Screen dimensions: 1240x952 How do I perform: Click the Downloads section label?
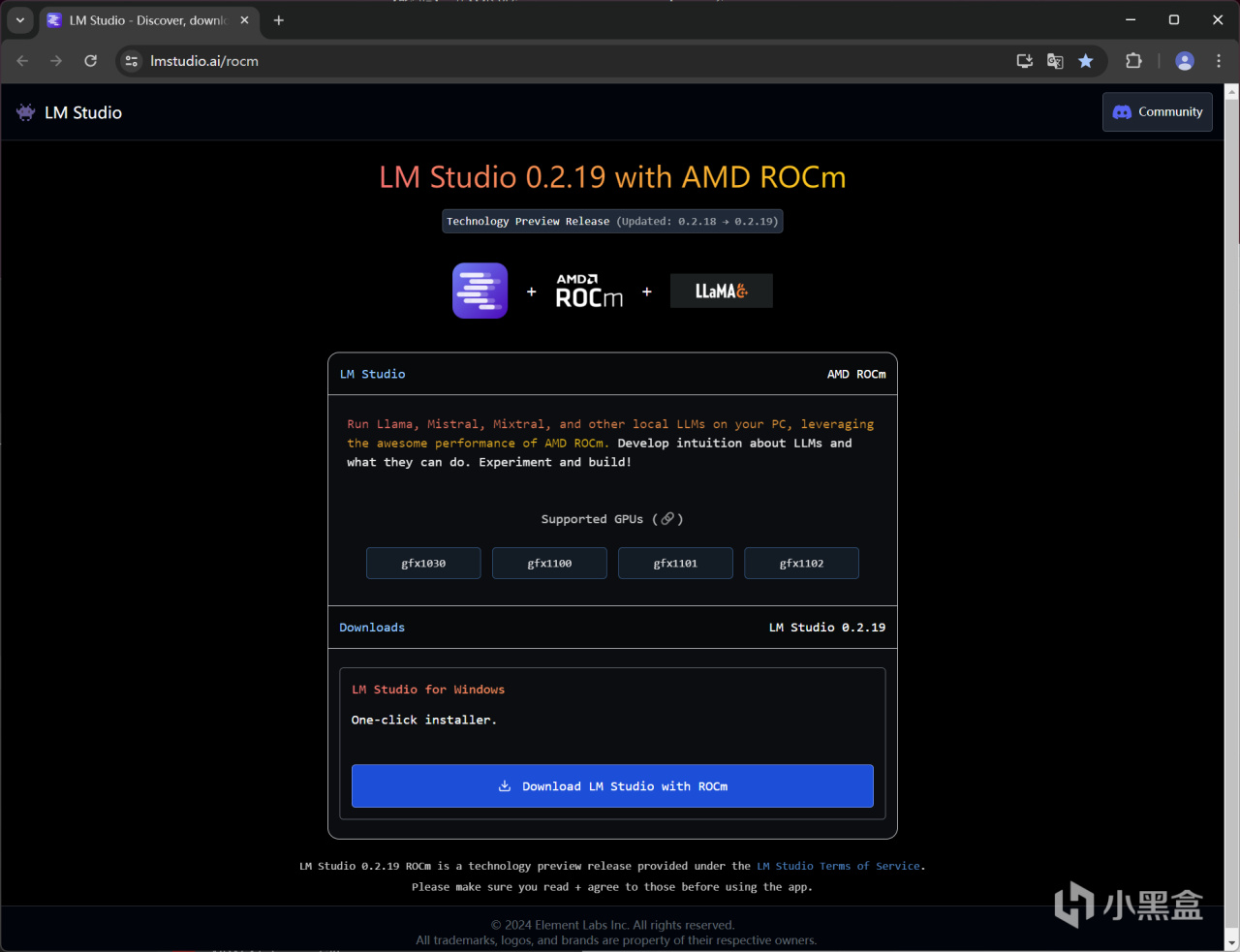[x=372, y=628]
